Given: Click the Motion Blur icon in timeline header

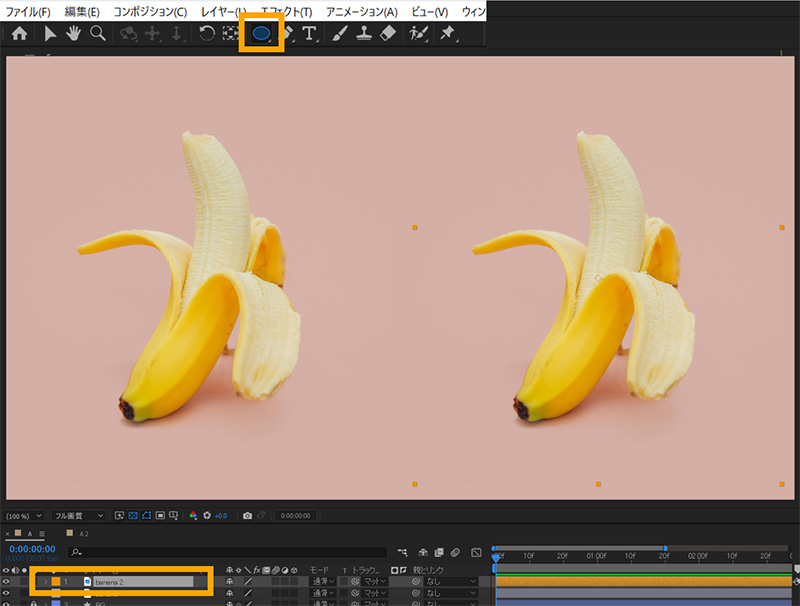Looking at the screenshot, I should tap(455, 552).
